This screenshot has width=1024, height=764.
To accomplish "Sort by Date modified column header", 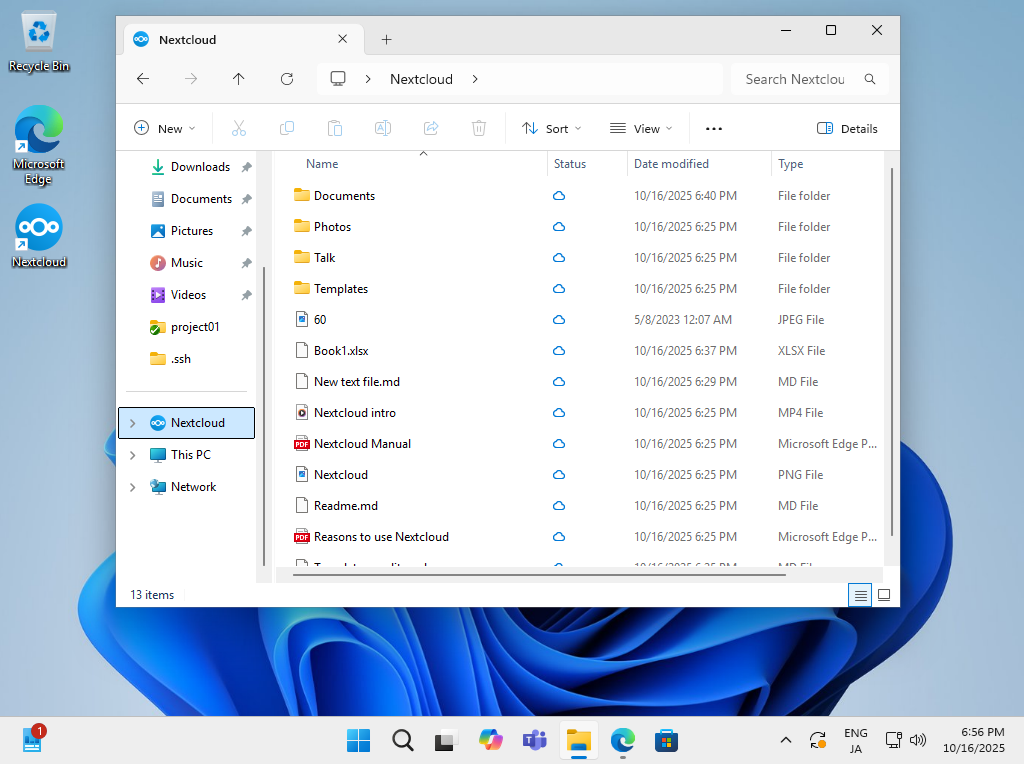I will 671,164.
